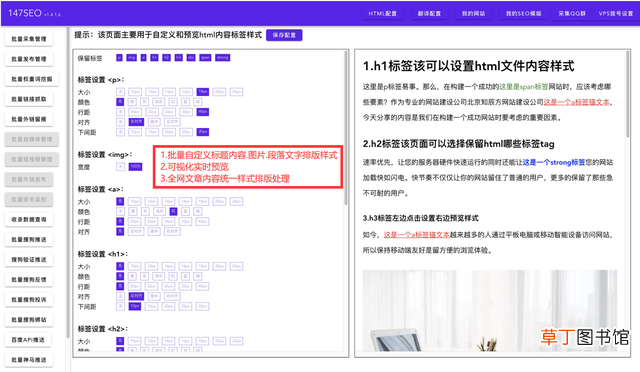Open 批量外链留痕 in the sidebar
Image resolution: width=640 pixels, height=372 pixels.
click(x=29, y=119)
